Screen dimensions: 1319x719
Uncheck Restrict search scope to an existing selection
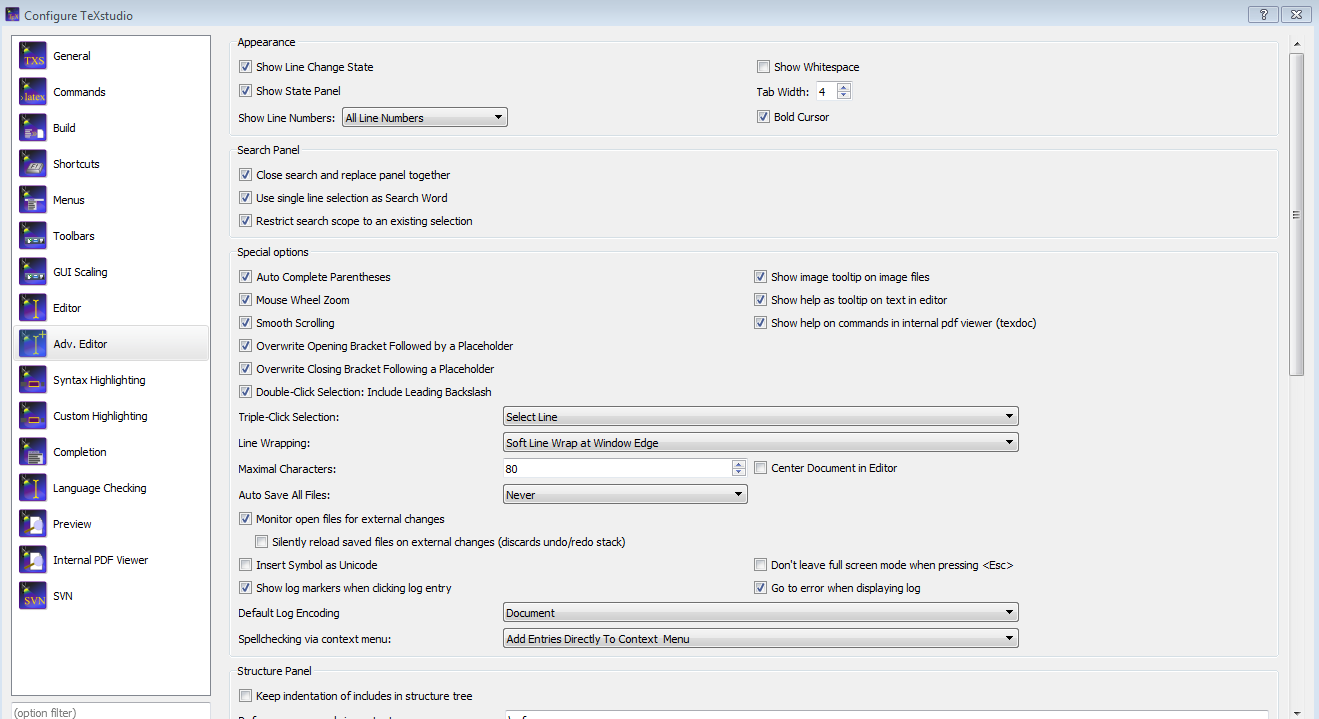point(246,221)
